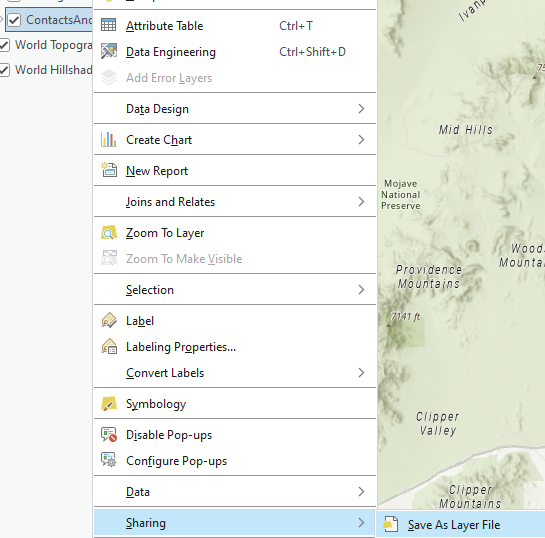Click the Create Chart bar icon
The height and width of the screenshot is (538, 545).
108,140
